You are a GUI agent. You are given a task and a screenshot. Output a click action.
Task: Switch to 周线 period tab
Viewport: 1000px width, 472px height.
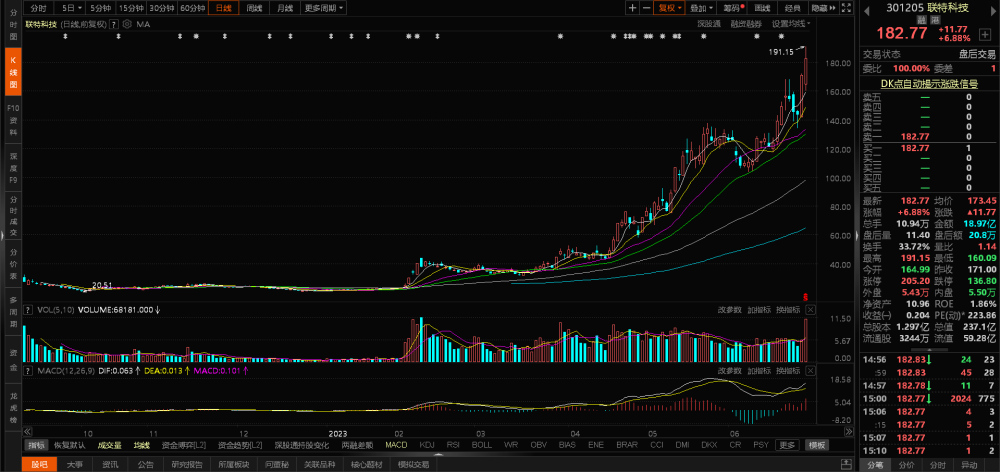pos(254,8)
